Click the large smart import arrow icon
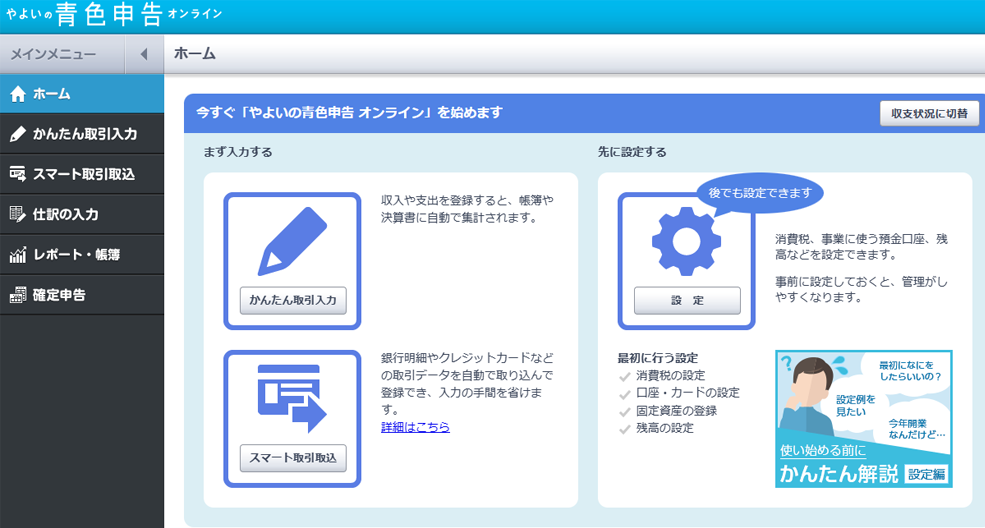This screenshot has height=528, width=985. coord(292,399)
